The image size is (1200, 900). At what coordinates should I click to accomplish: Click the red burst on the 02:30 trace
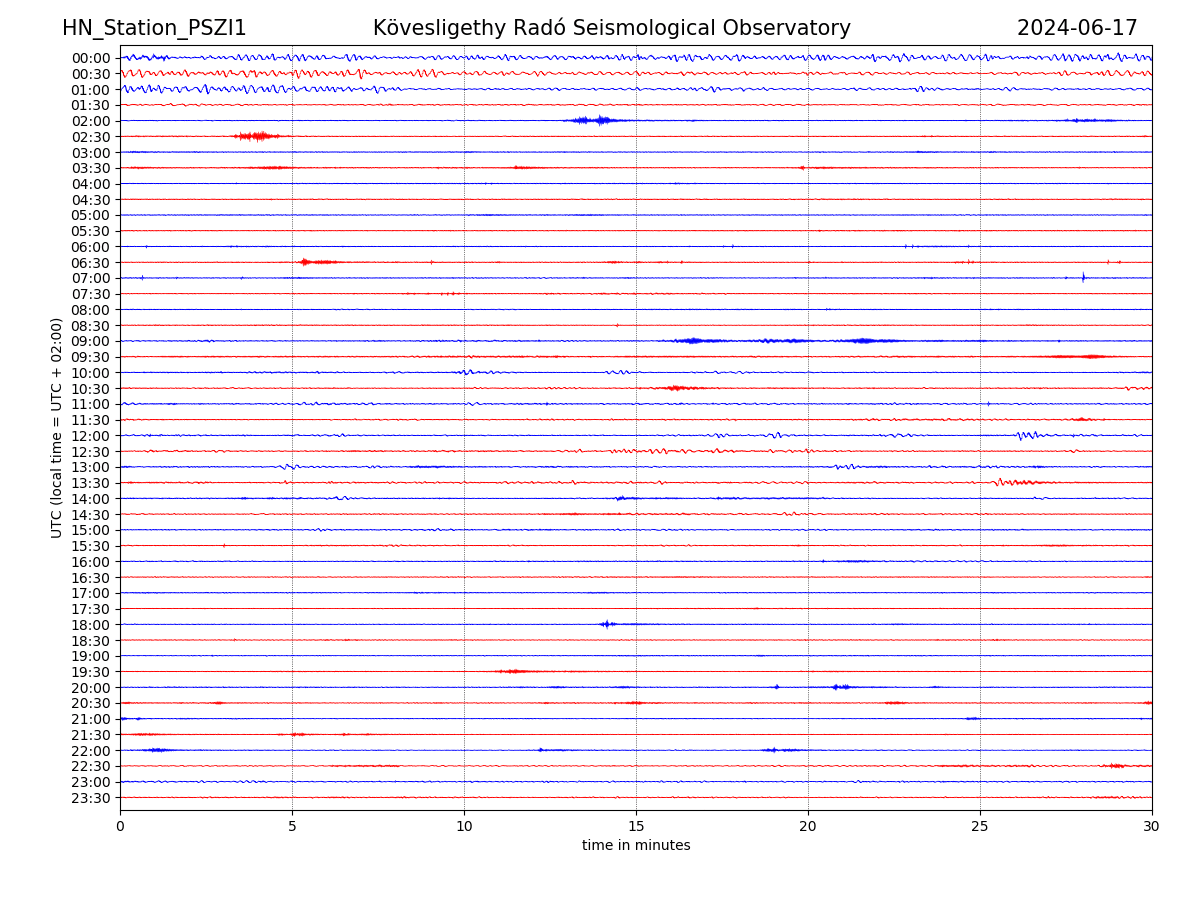(x=258, y=136)
